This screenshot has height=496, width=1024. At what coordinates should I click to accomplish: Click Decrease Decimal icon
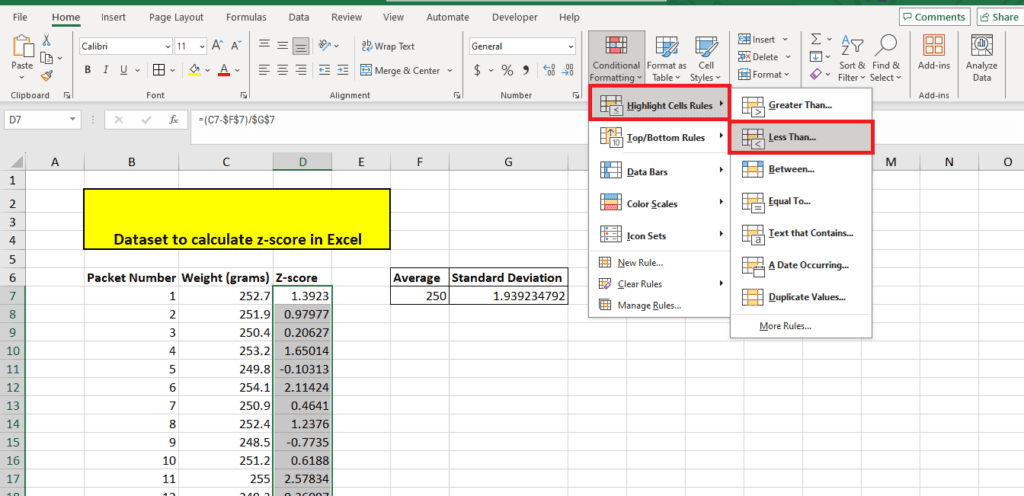568,70
